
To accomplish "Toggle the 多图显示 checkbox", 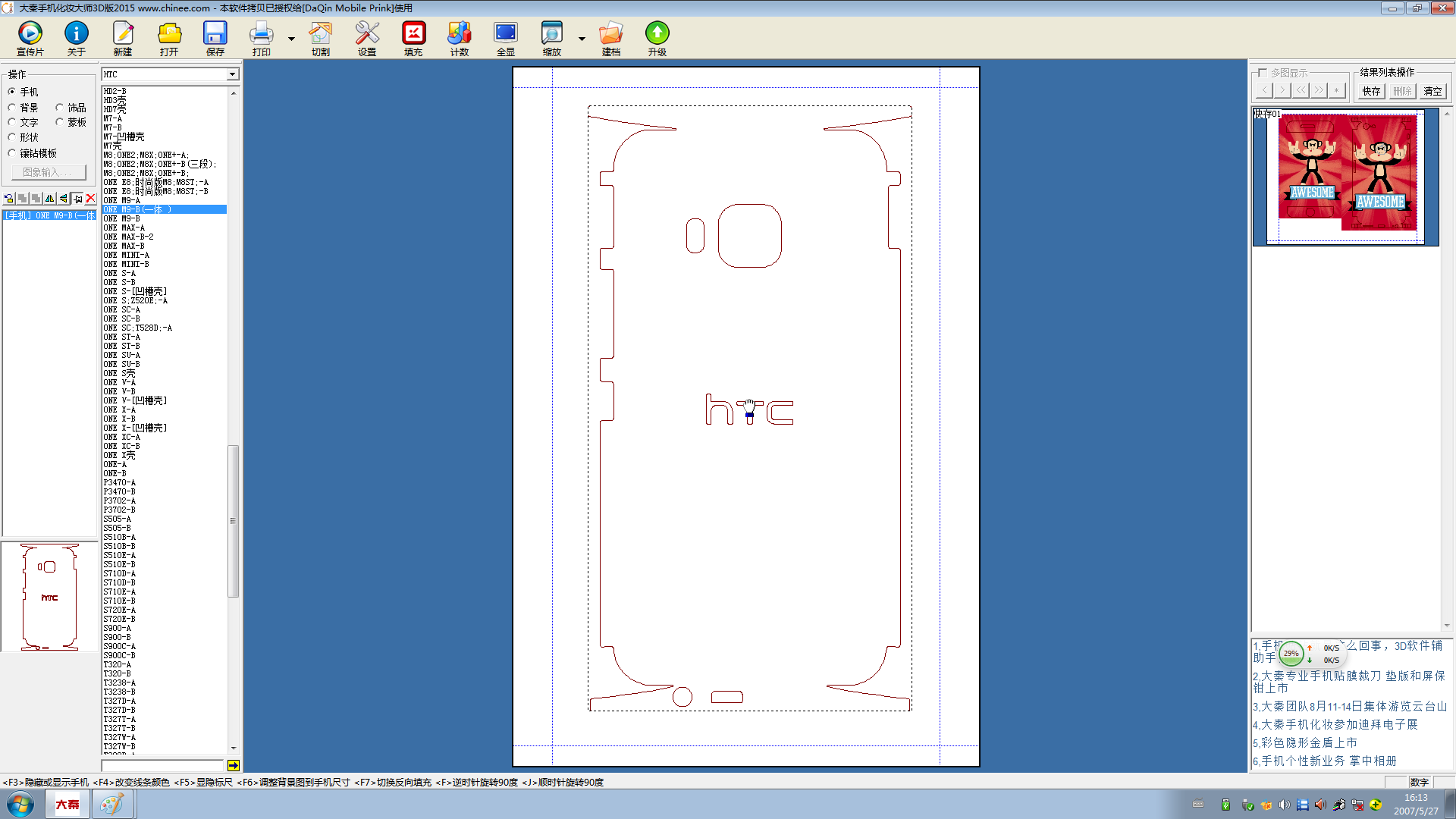I will (1262, 73).
